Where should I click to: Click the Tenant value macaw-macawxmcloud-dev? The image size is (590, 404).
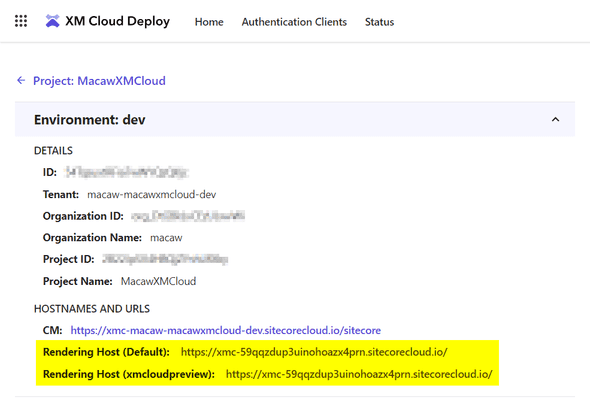152,194
